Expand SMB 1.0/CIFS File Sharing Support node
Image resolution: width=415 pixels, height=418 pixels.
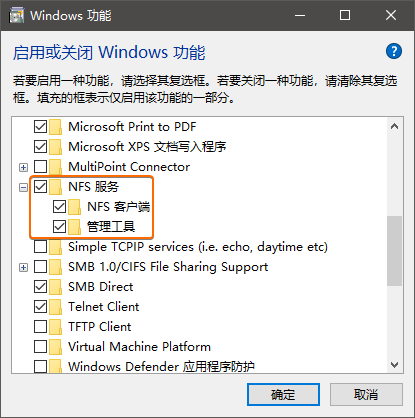[23, 267]
